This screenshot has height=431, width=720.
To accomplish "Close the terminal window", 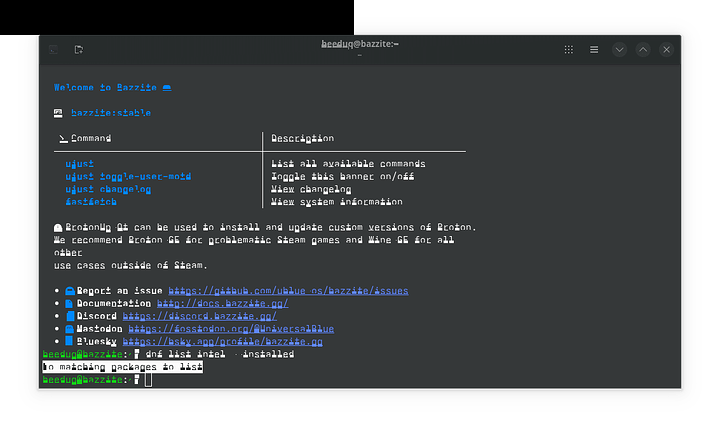I will click(x=666, y=50).
